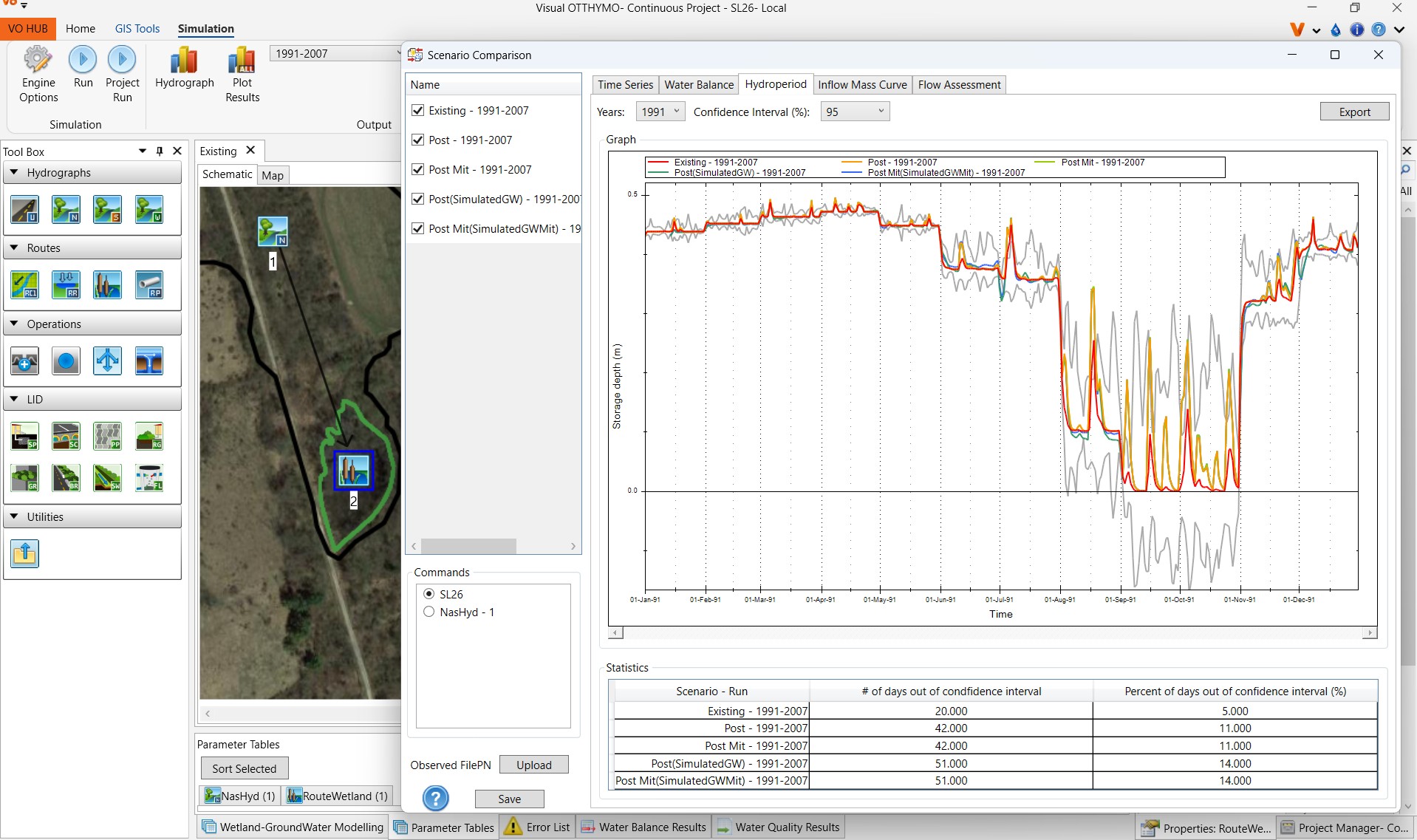Select the SL26 command radio button
The image size is (1417, 840).
[428, 594]
